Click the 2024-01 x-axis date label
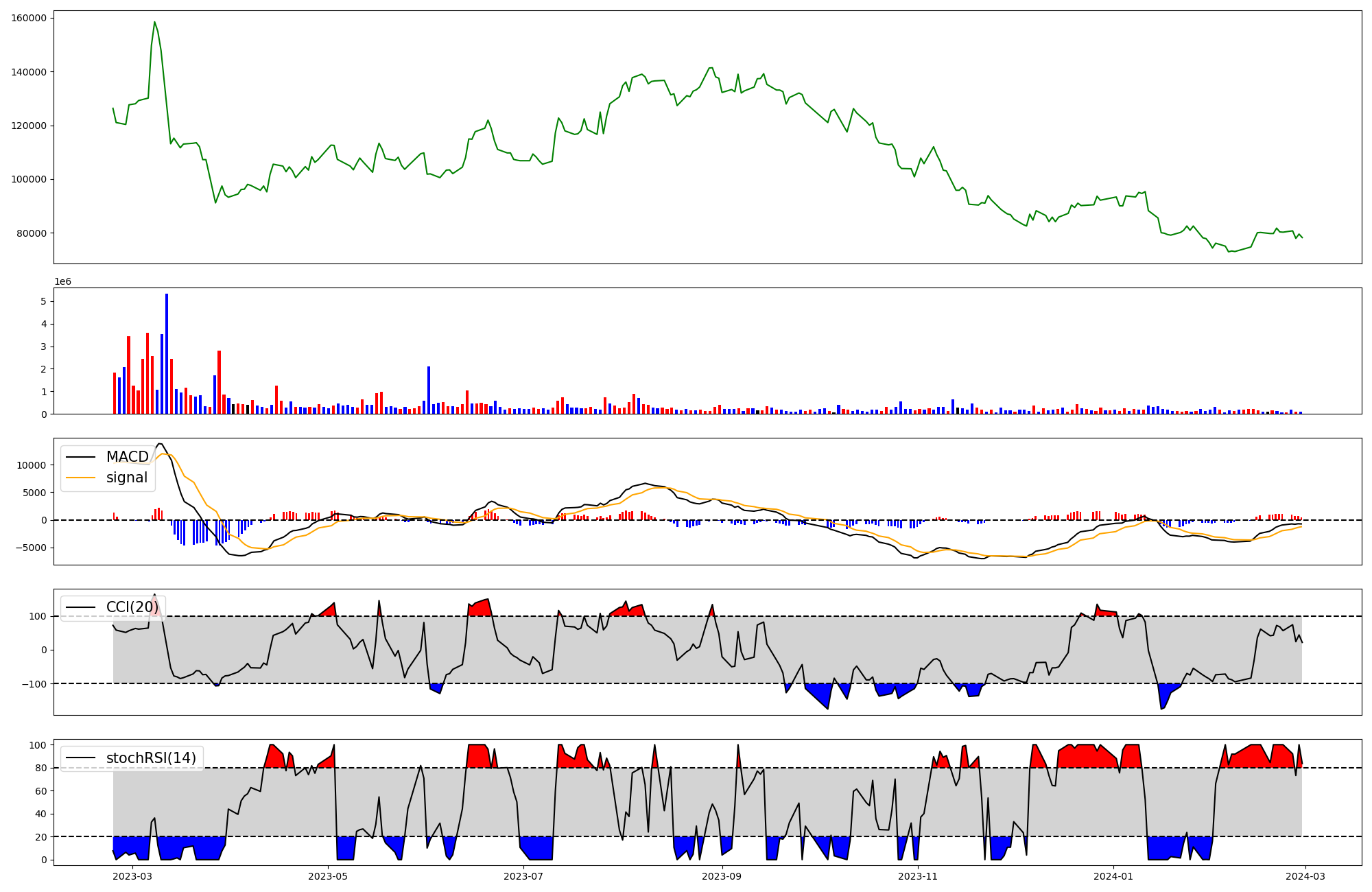Viewport: 1372px width, 892px height. pyautogui.click(x=1113, y=876)
